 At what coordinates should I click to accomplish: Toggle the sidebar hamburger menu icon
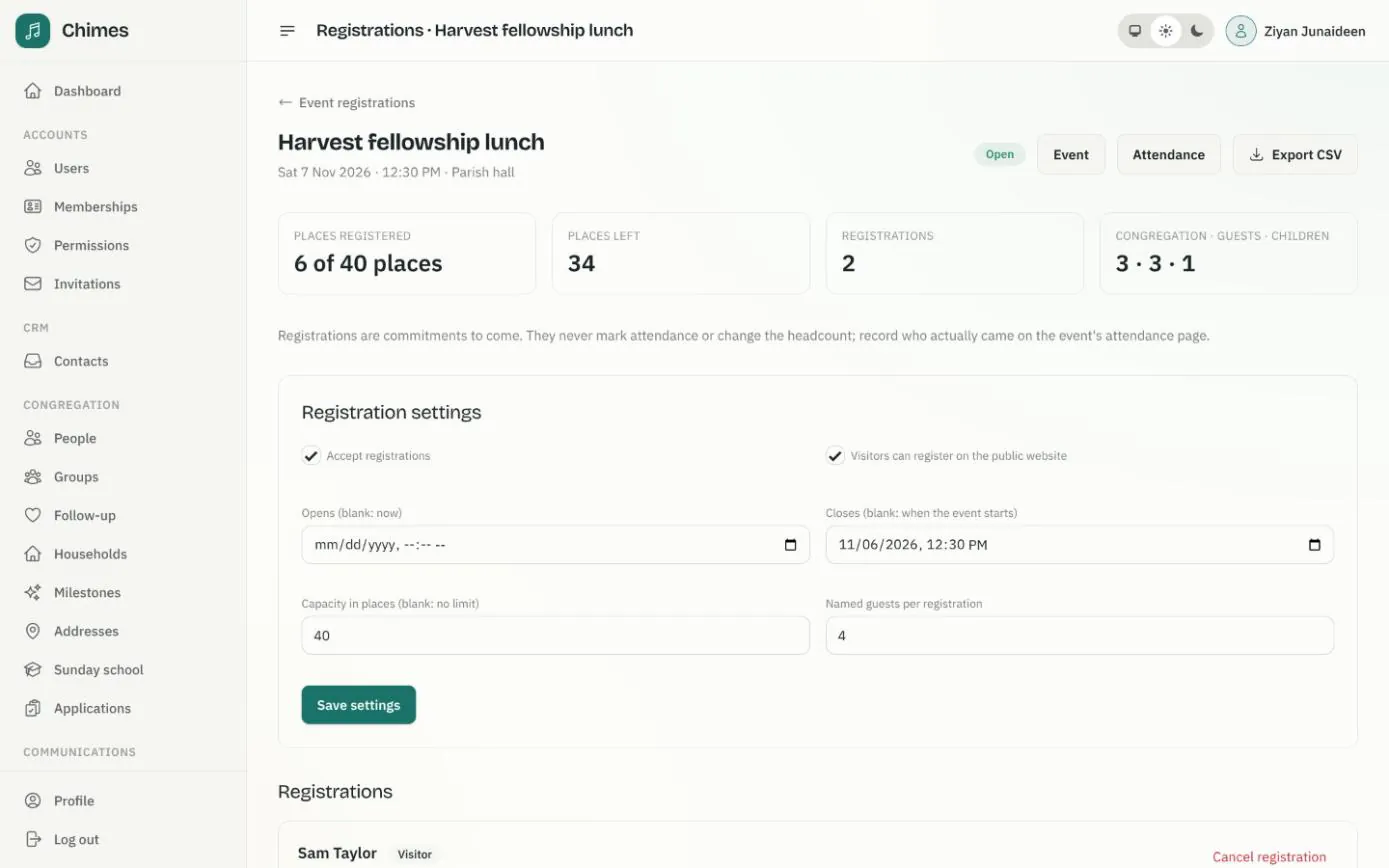(x=287, y=30)
